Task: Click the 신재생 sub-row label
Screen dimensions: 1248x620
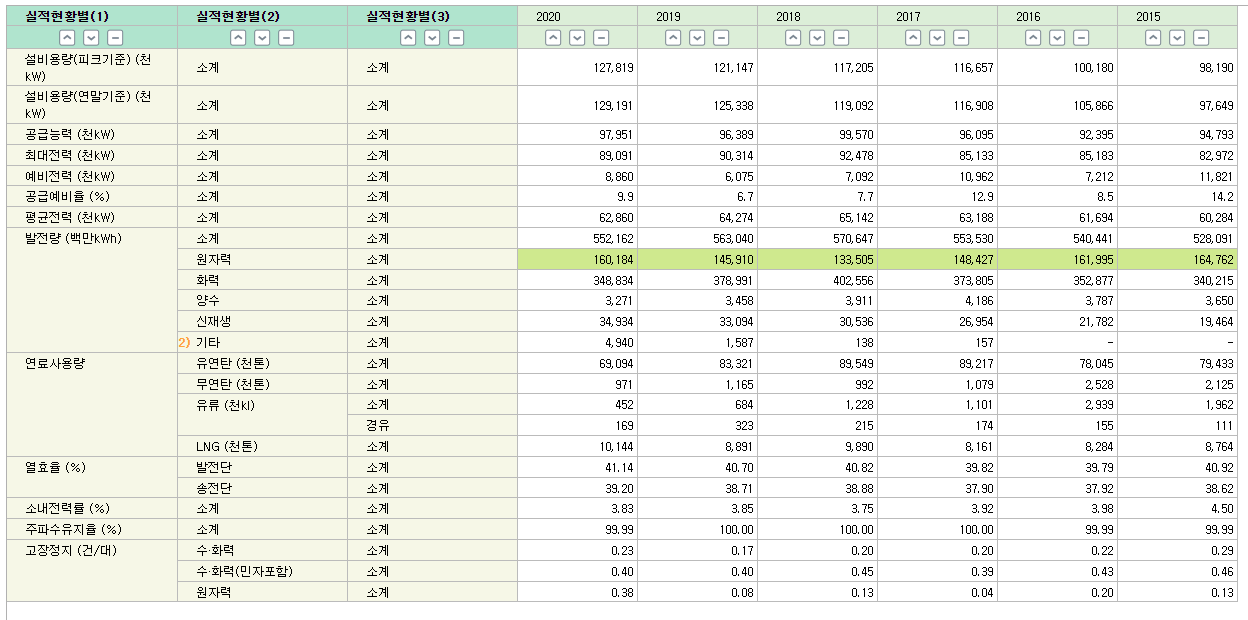Action: (x=214, y=322)
